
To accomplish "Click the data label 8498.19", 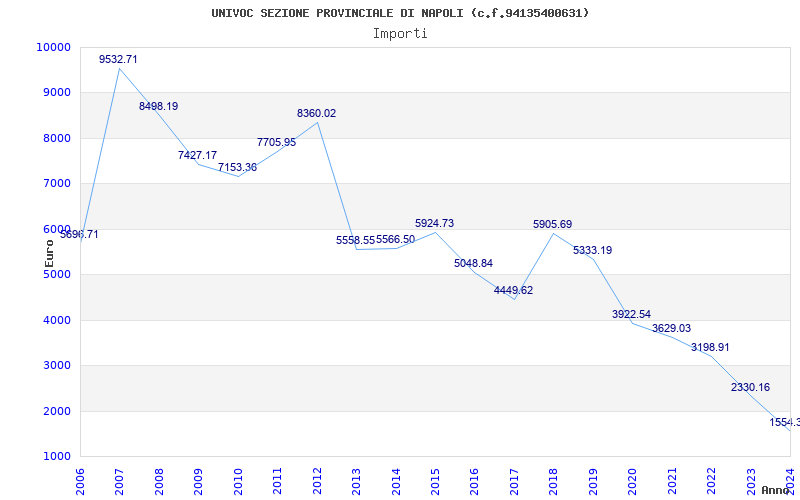I will (159, 106).
